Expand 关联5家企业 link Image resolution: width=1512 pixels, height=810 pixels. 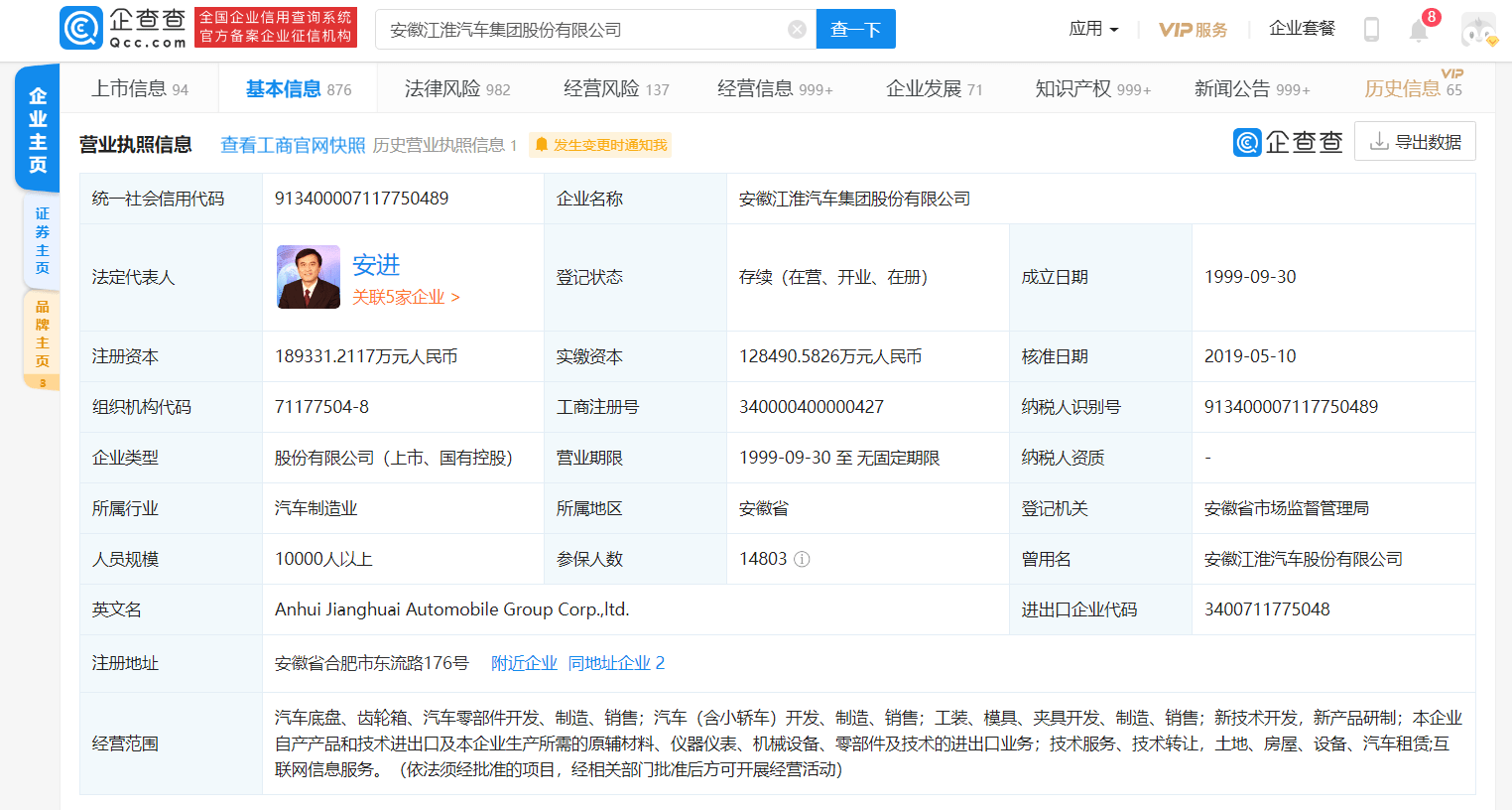[406, 297]
